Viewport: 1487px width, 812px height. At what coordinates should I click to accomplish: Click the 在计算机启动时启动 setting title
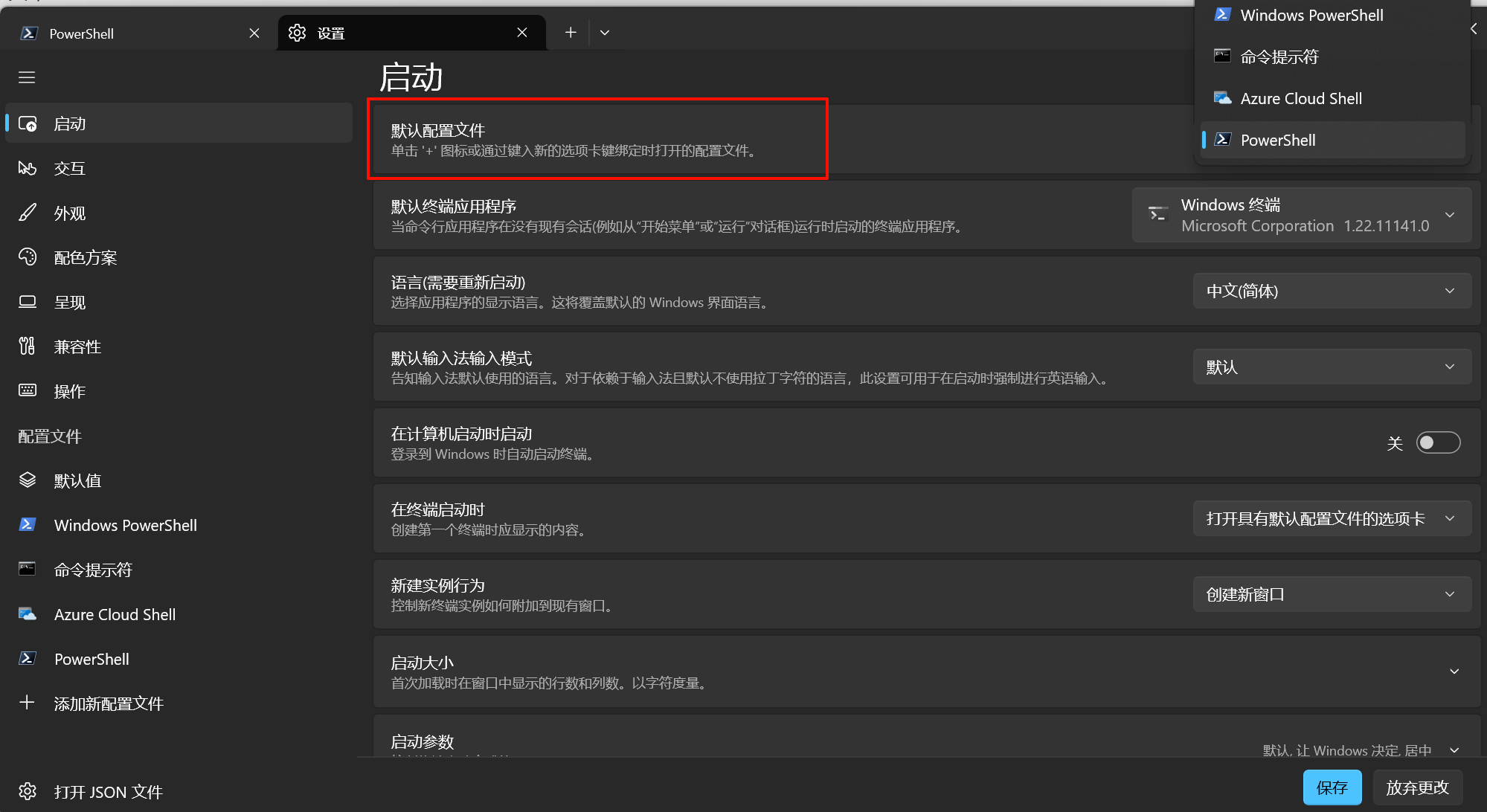[461, 434]
